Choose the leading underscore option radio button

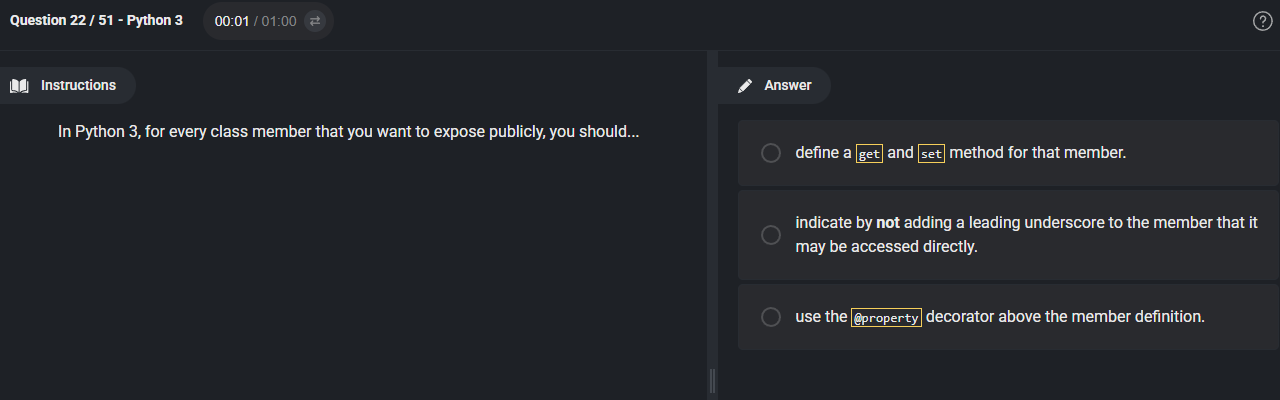click(771, 235)
